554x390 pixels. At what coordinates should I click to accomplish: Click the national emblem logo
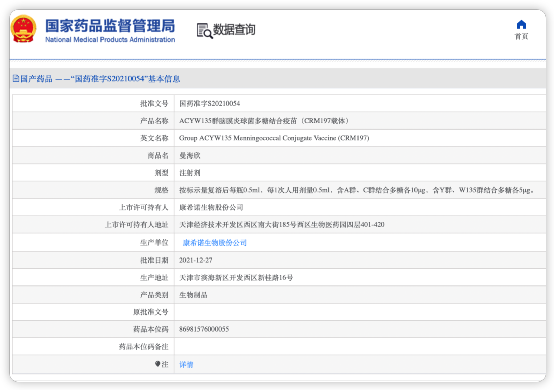(x=24, y=29)
